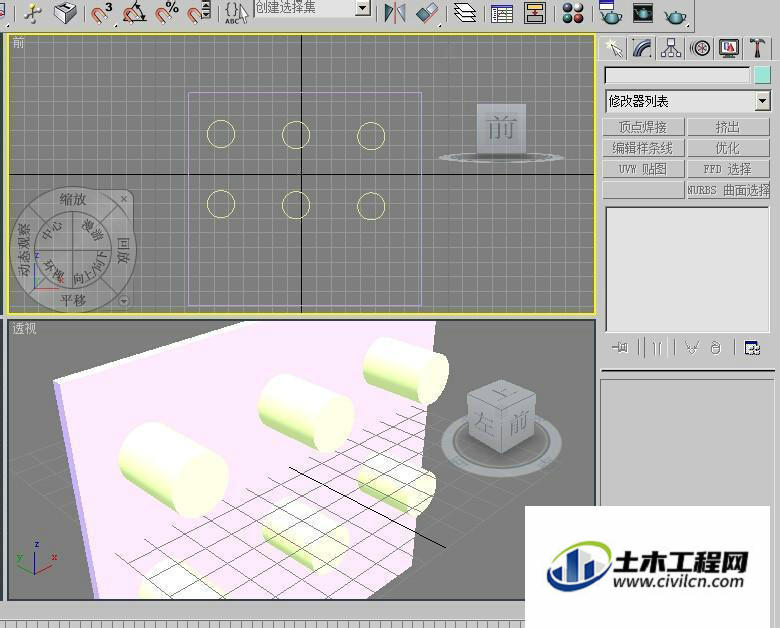Click 缩放 wedge on the steering wheel
The width and height of the screenshot is (780, 628).
[x=73, y=200]
